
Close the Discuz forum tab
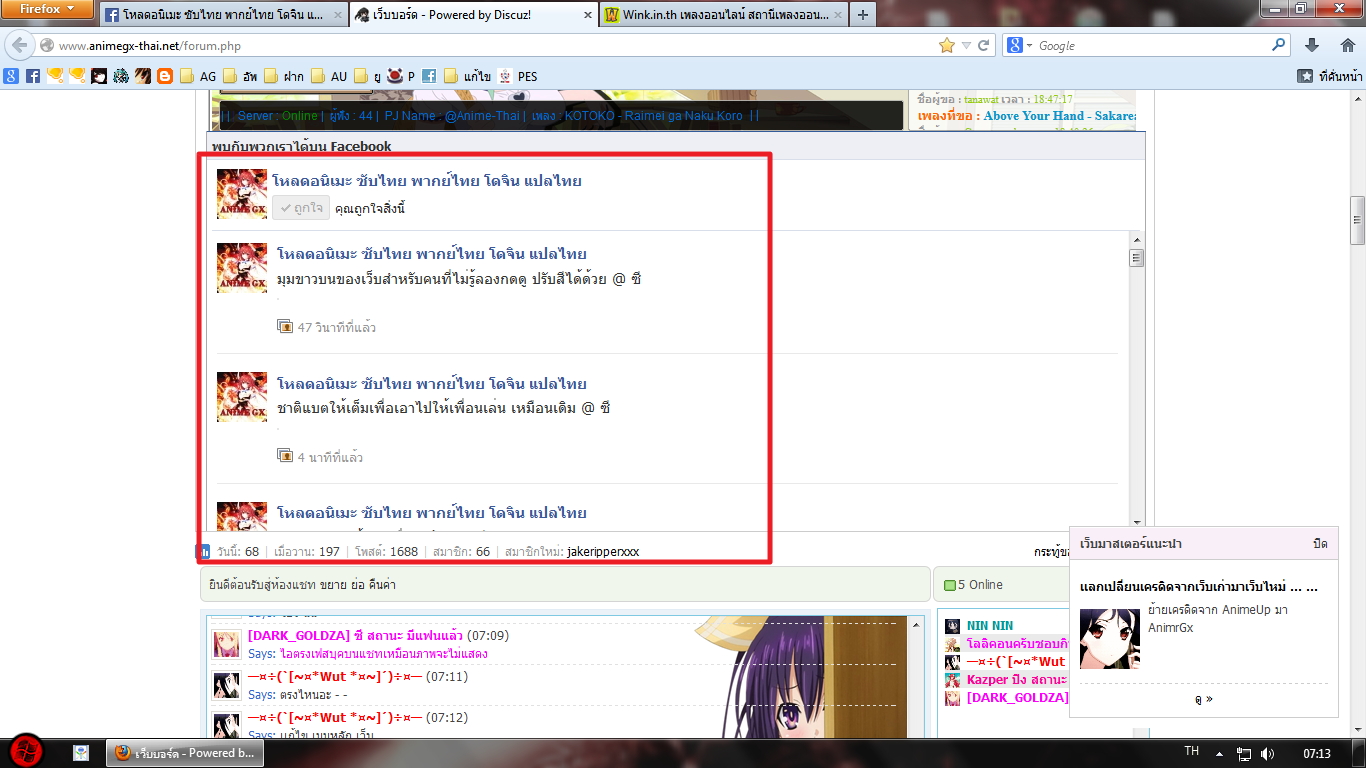tap(587, 16)
